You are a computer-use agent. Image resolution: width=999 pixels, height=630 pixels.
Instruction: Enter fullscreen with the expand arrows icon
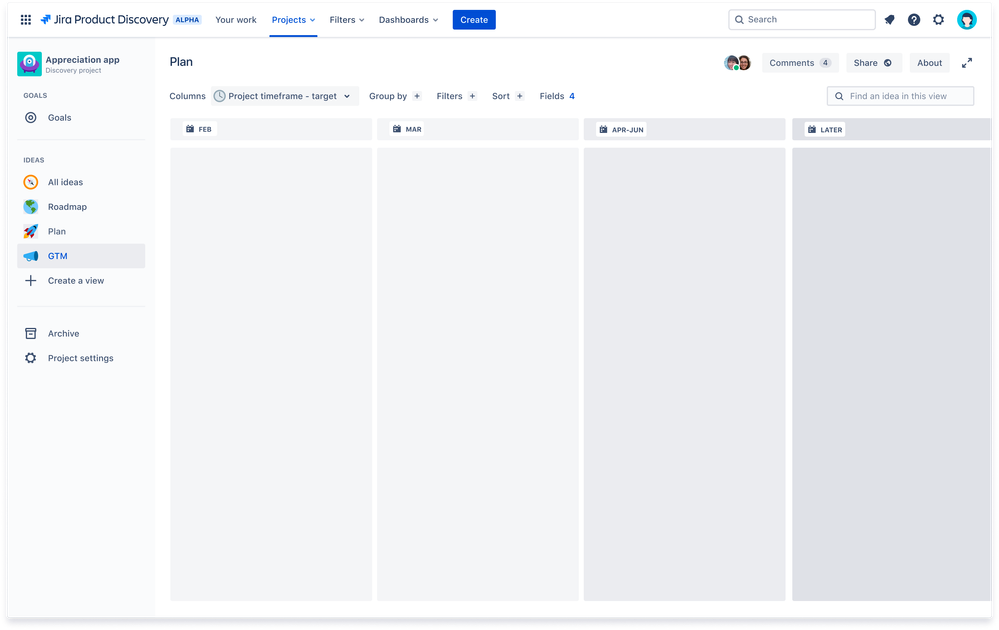tap(967, 63)
